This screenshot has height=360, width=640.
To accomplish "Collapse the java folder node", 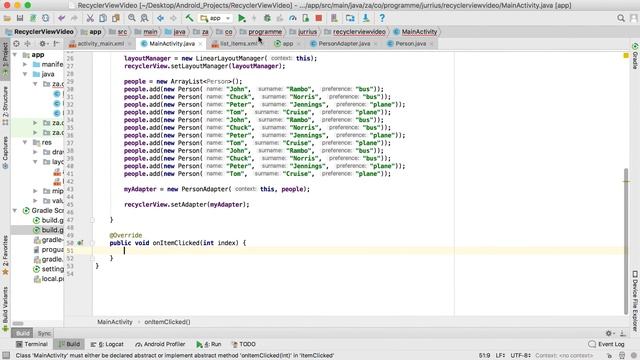I will tap(25, 74).
